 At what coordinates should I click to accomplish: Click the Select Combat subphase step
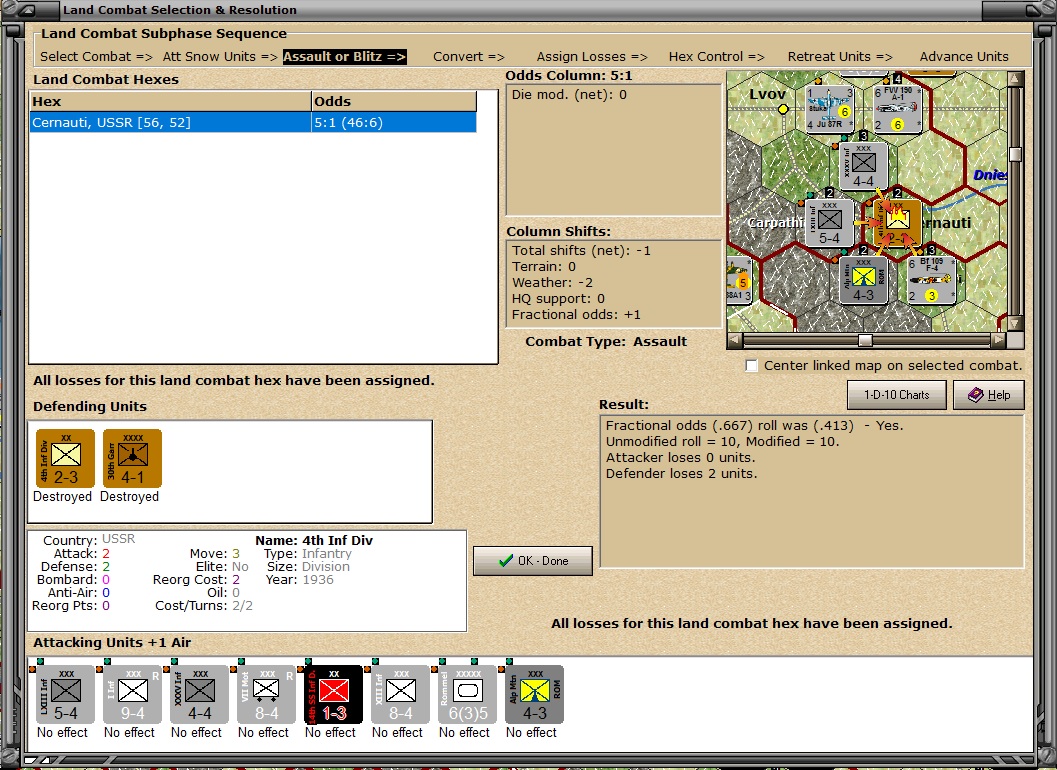click(96, 57)
